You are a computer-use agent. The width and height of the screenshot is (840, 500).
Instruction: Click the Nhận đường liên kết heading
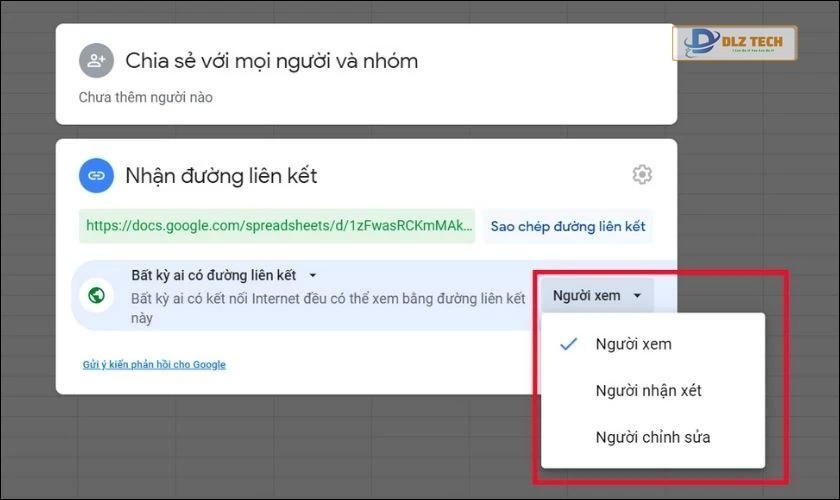221,176
